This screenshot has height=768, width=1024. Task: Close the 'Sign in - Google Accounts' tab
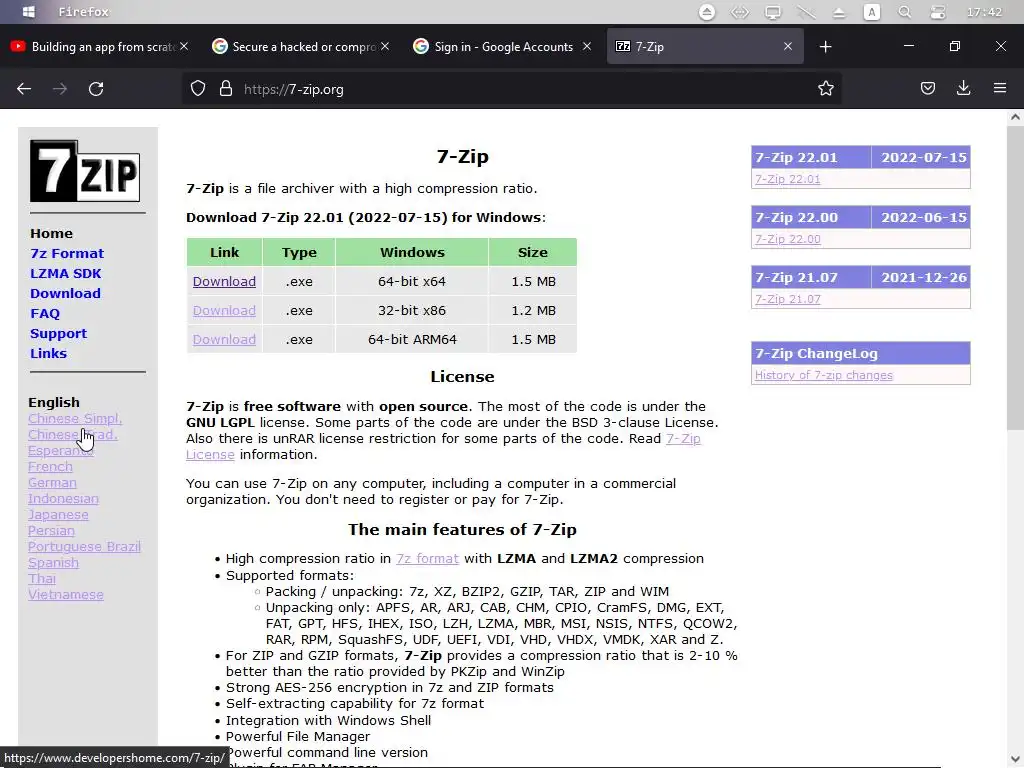pos(587,46)
